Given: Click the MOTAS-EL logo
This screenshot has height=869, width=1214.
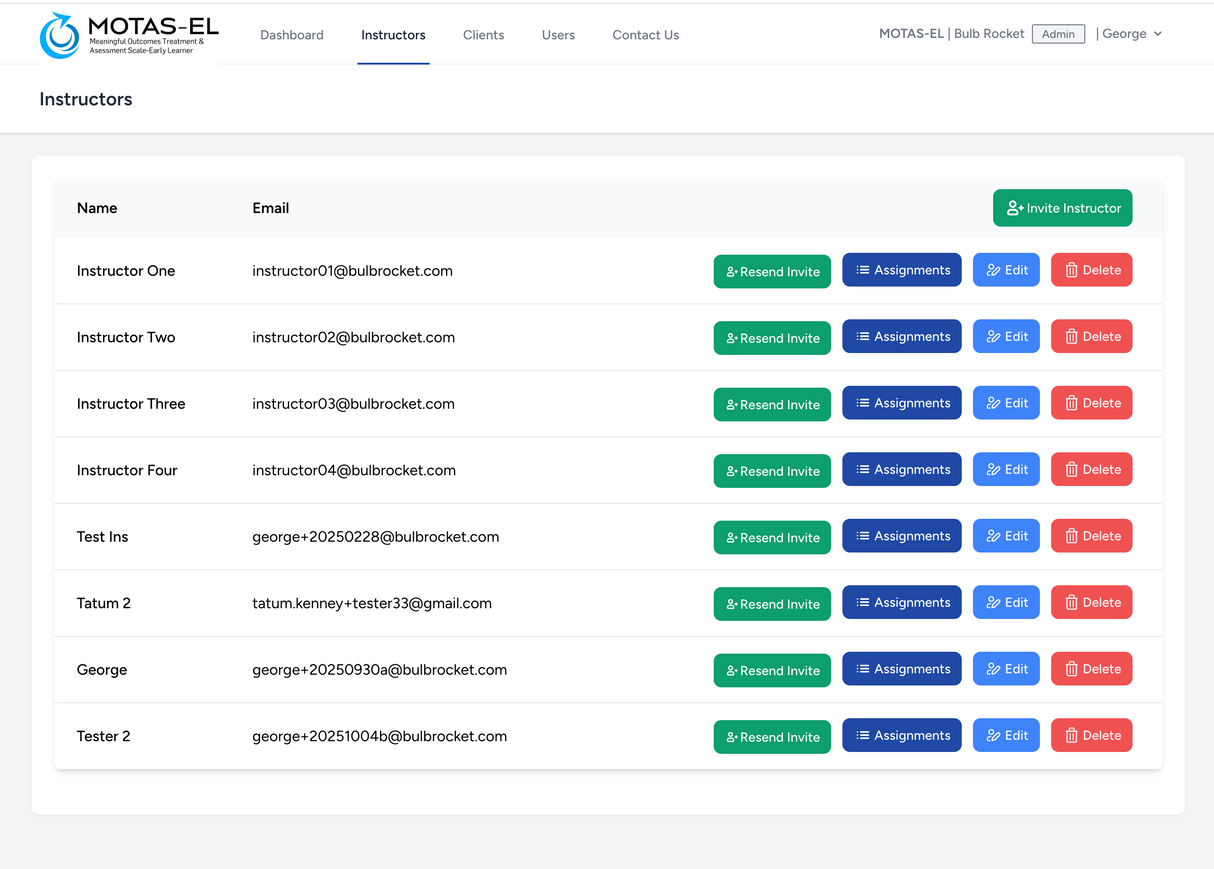Looking at the screenshot, I should tap(128, 35).
